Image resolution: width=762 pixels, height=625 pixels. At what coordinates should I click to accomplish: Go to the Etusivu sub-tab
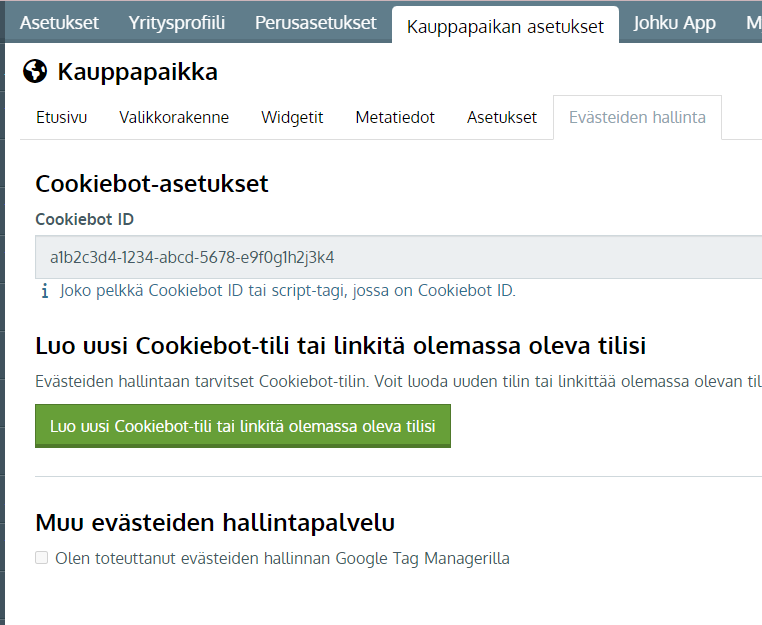pyautogui.click(x=61, y=118)
